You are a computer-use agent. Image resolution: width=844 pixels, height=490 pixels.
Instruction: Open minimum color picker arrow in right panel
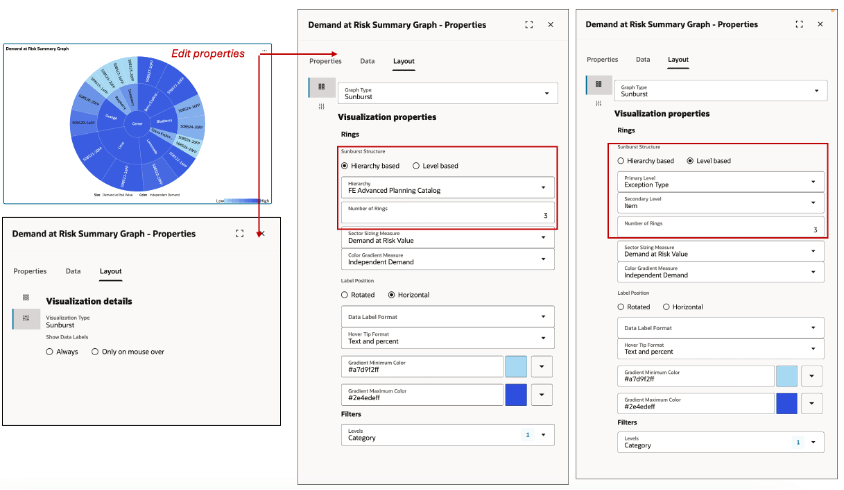click(x=812, y=376)
